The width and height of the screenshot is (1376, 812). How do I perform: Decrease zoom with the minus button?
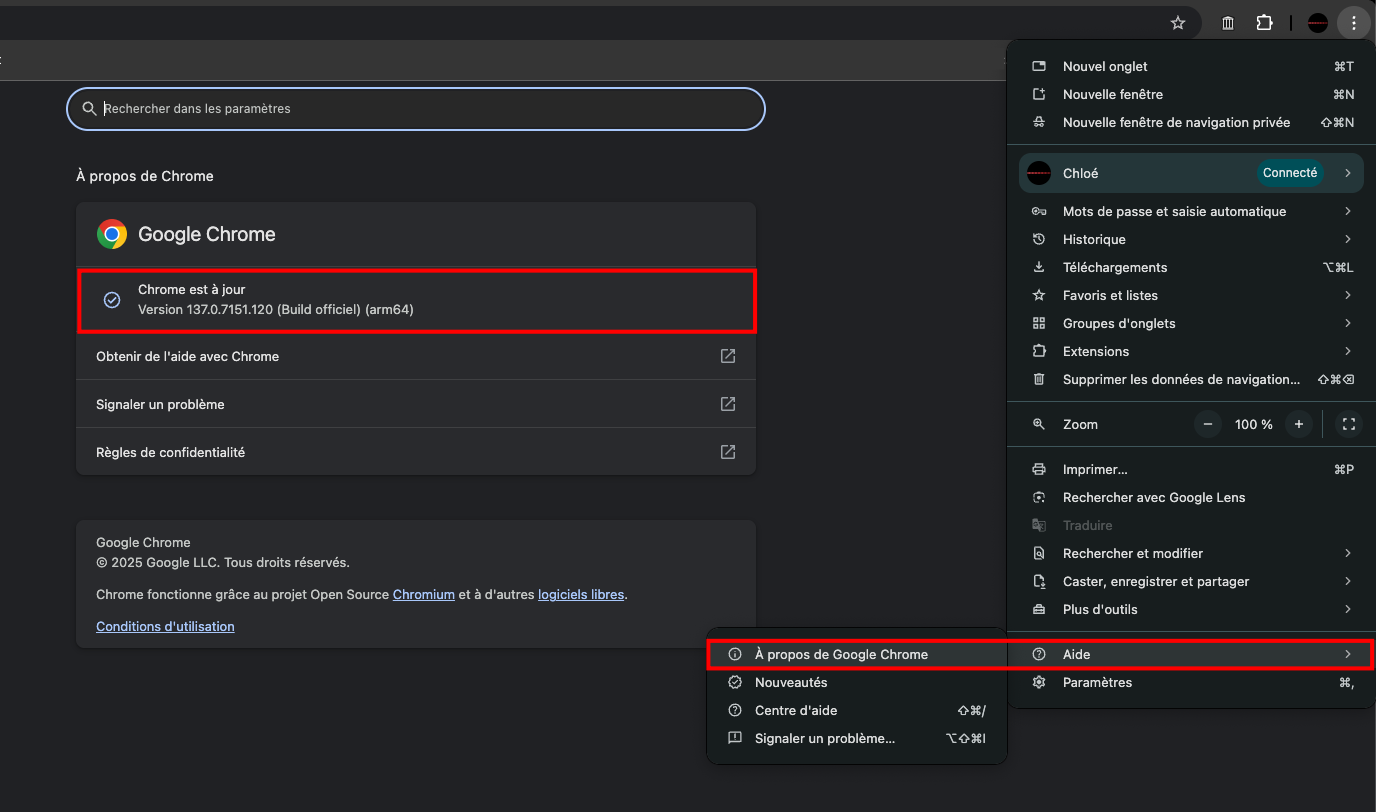(1208, 424)
